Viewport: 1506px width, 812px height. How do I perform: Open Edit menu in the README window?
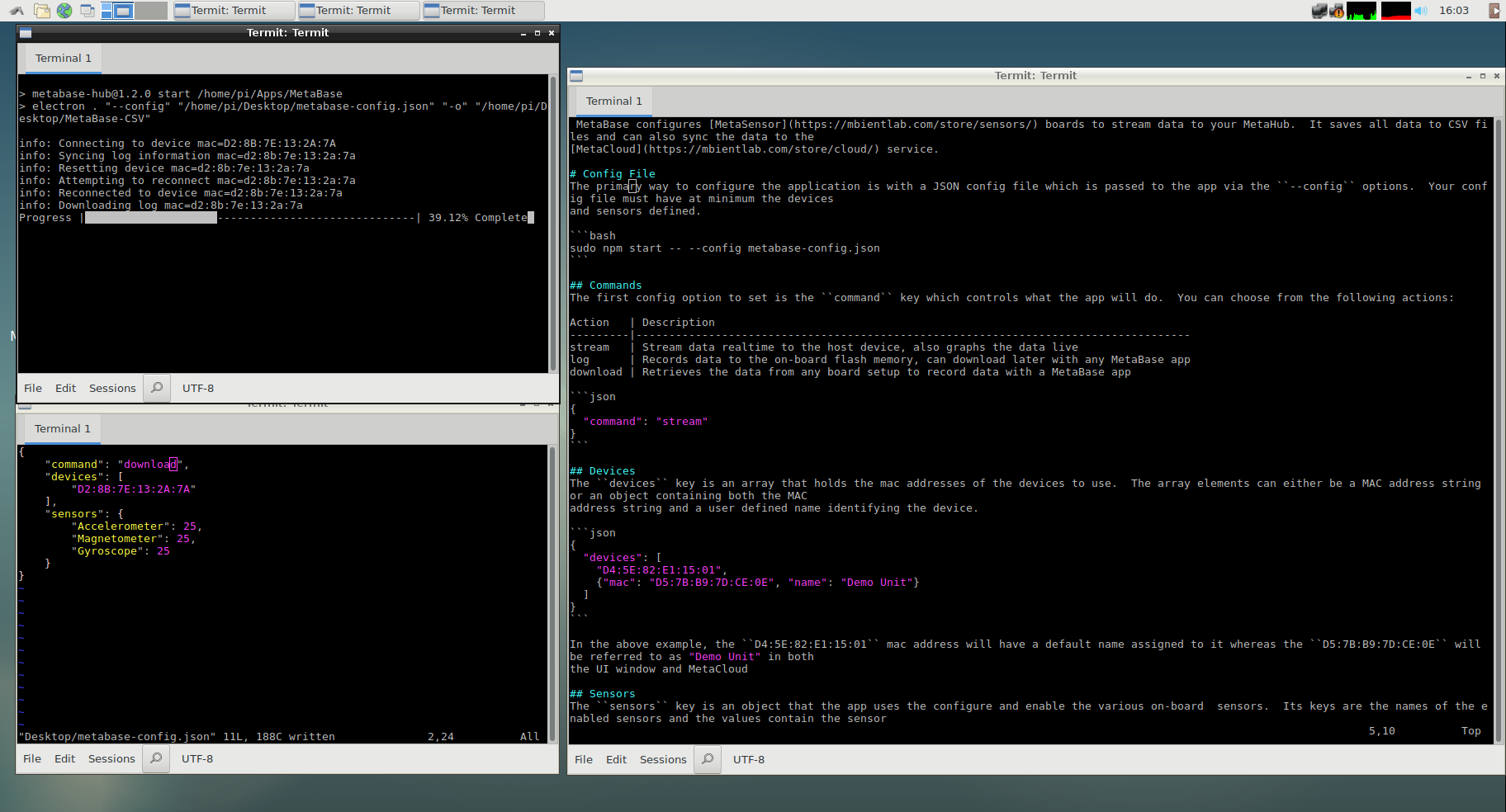click(x=616, y=759)
